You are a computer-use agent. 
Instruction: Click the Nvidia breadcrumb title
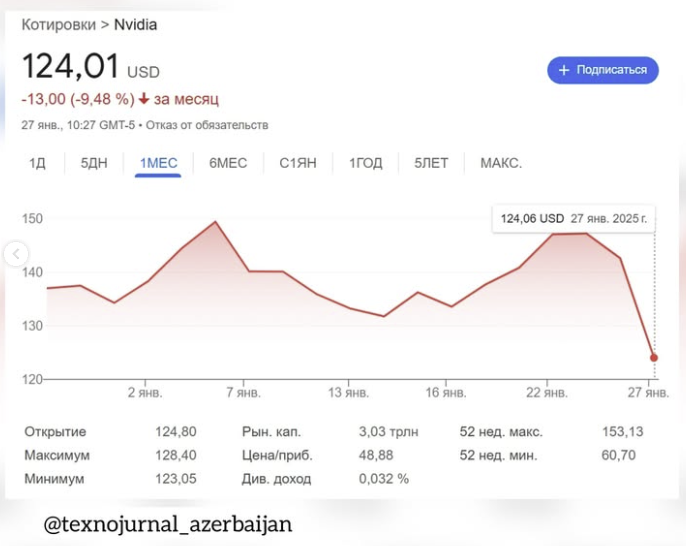(x=135, y=24)
